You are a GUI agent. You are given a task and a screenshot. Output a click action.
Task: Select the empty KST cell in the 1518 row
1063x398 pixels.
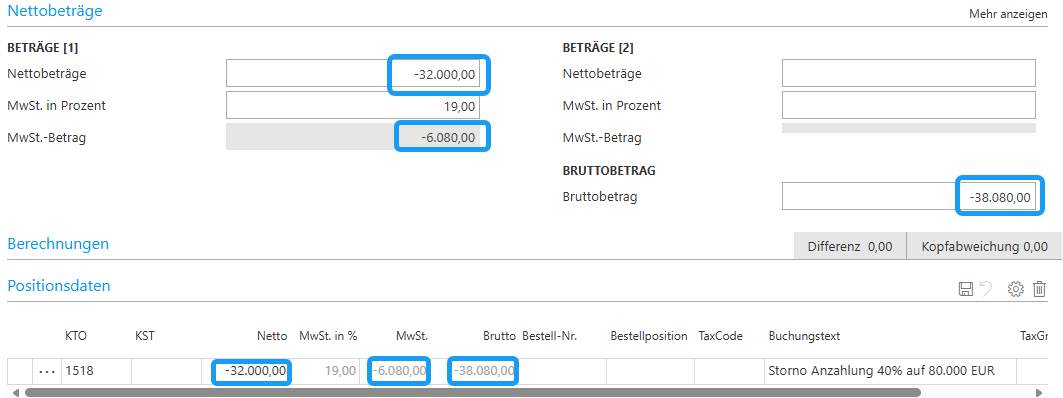click(167, 372)
